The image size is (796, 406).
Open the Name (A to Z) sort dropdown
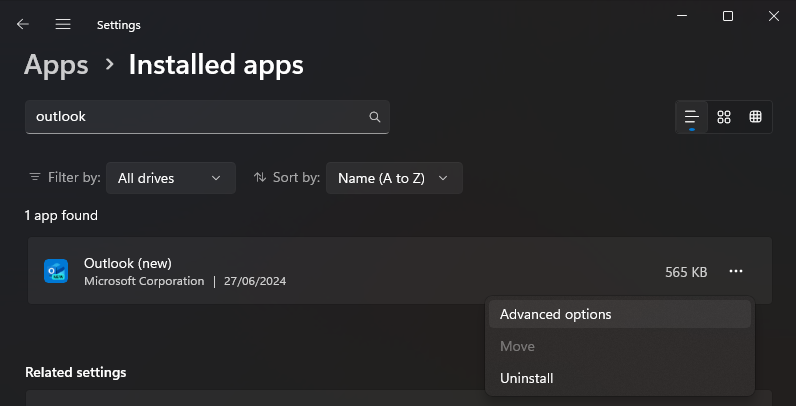tap(394, 178)
